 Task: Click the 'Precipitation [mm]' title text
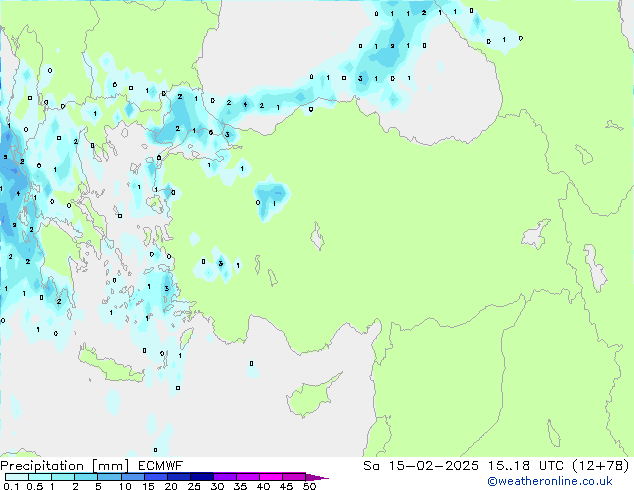click(65, 466)
